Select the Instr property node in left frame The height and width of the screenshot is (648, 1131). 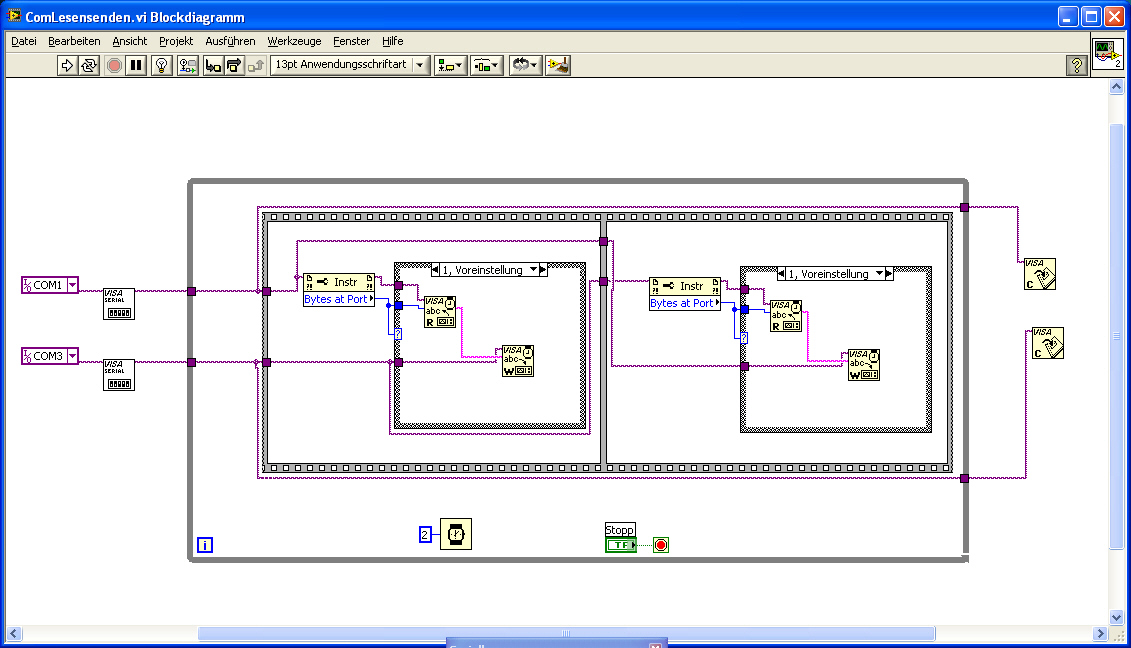(339, 282)
